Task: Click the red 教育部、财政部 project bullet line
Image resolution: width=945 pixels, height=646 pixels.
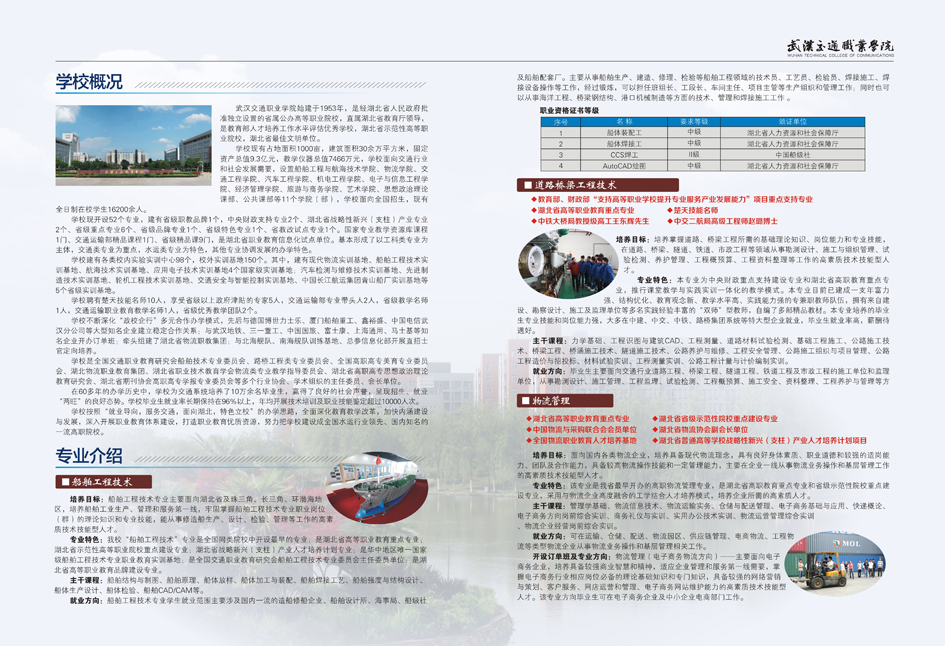Action: pos(672,199)
